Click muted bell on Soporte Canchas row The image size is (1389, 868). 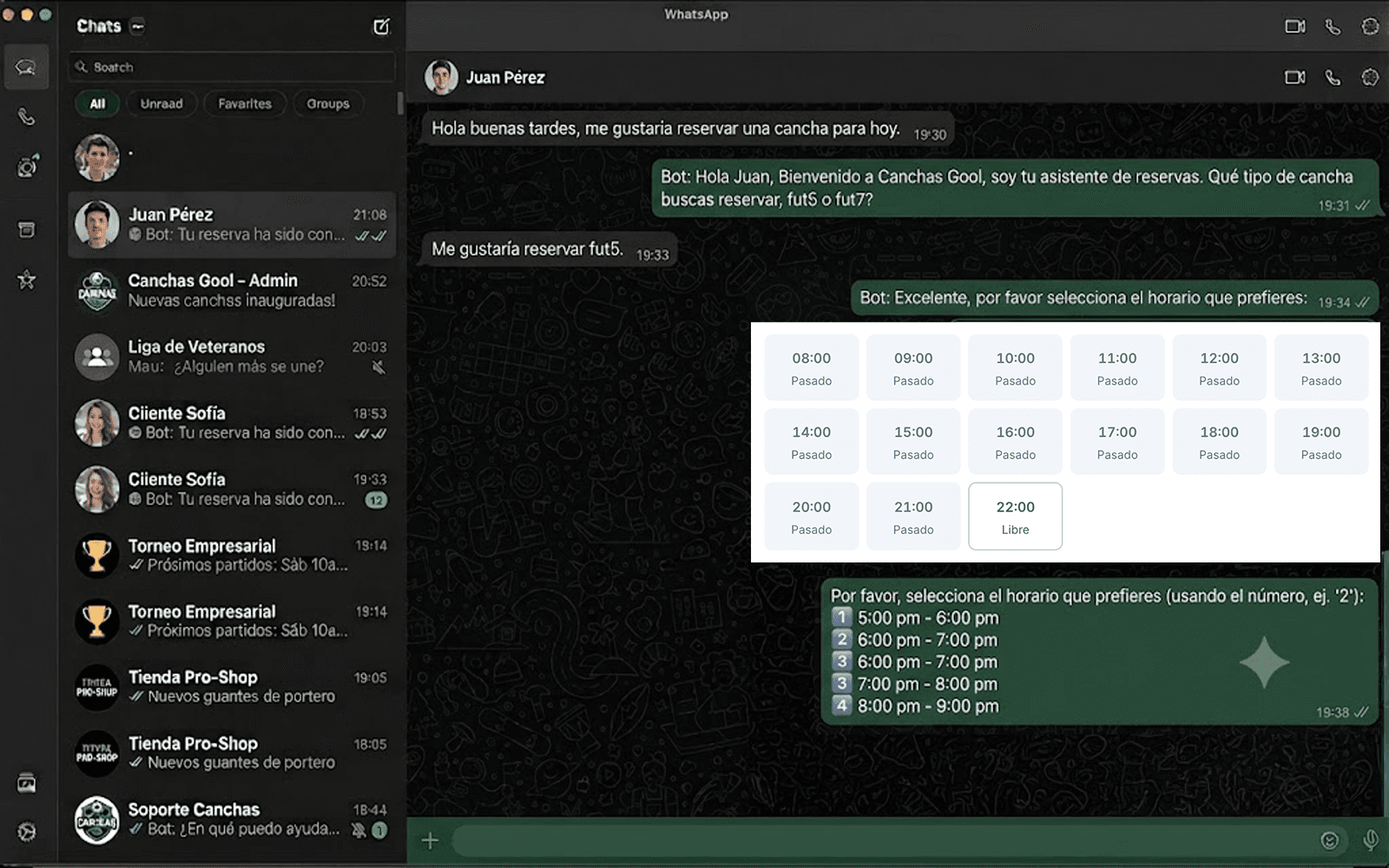358,830
